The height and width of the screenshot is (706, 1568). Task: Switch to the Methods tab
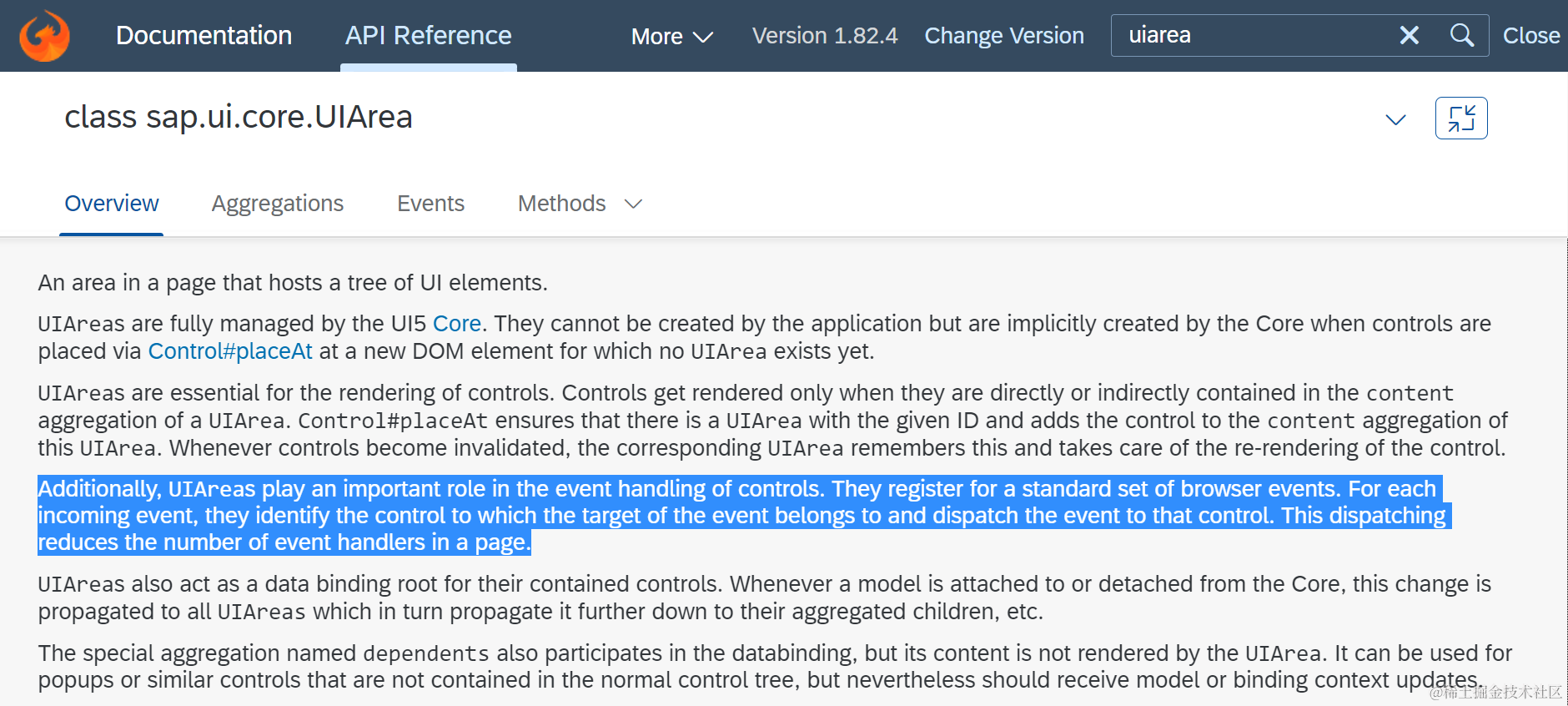pyautogui.click(x=561, y=204)
